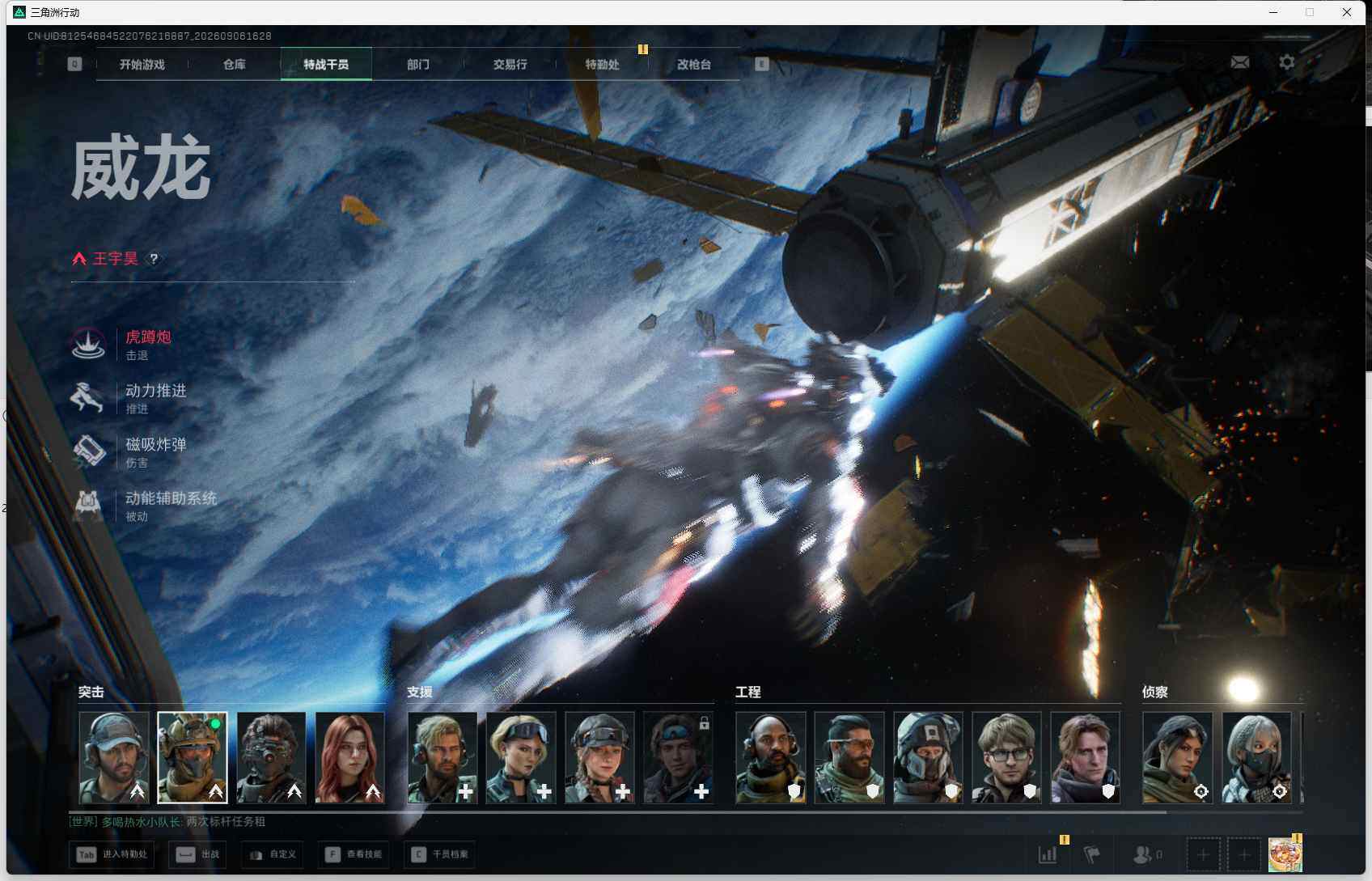Select the long-haired male engineer portrait
The width and height of the screenshot is (1372, 881).
[1085, 757]
